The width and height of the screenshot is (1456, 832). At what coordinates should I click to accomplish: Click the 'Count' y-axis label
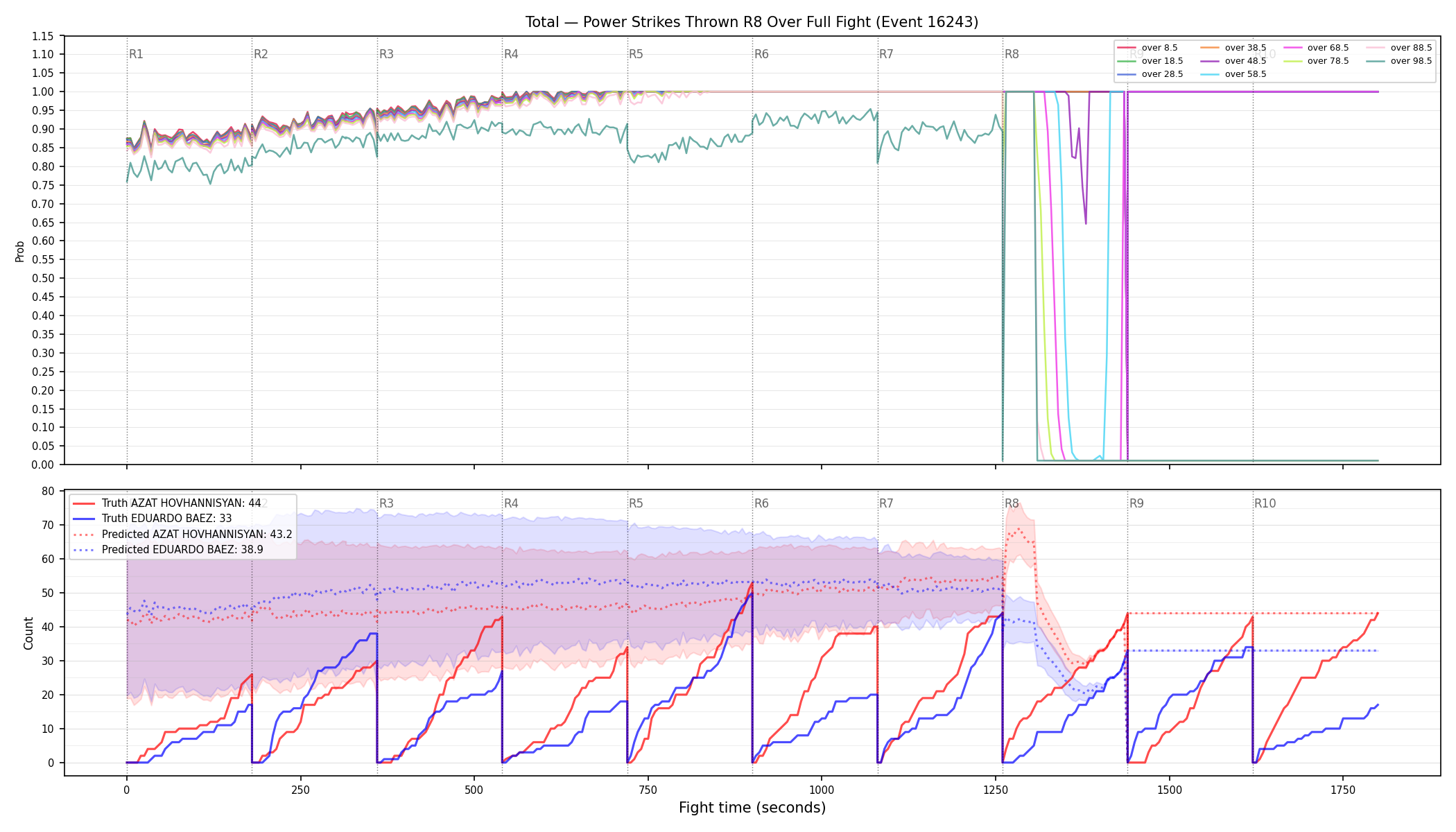(28, 633)
